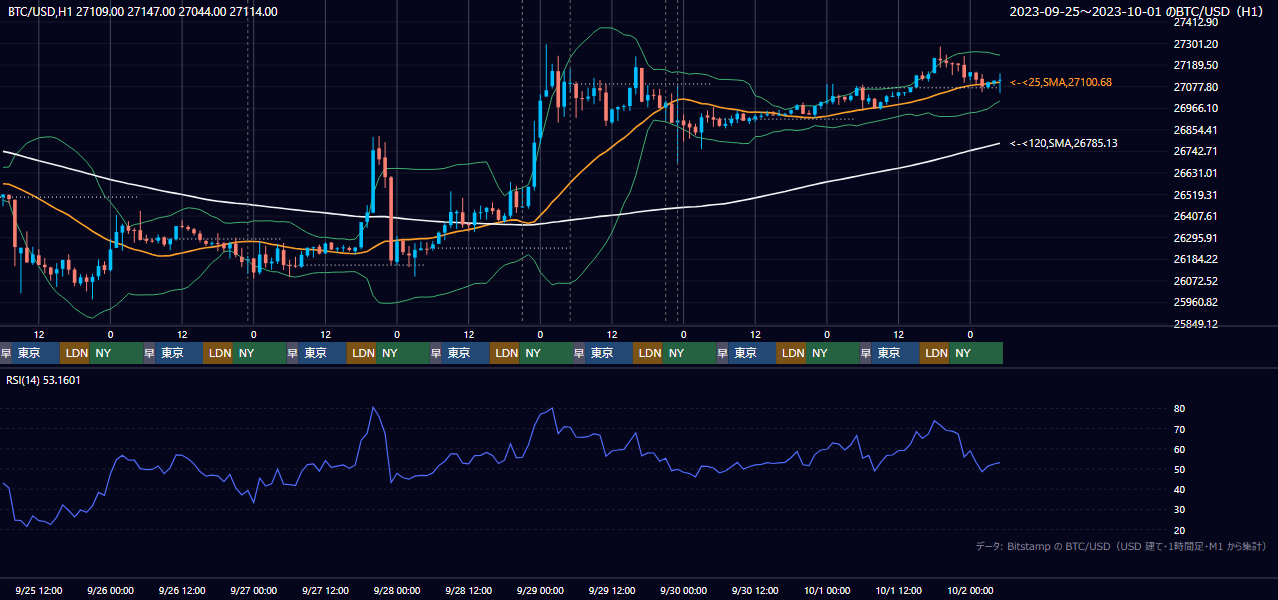Click the 9/28 12:00 date label

coord(468,590)
